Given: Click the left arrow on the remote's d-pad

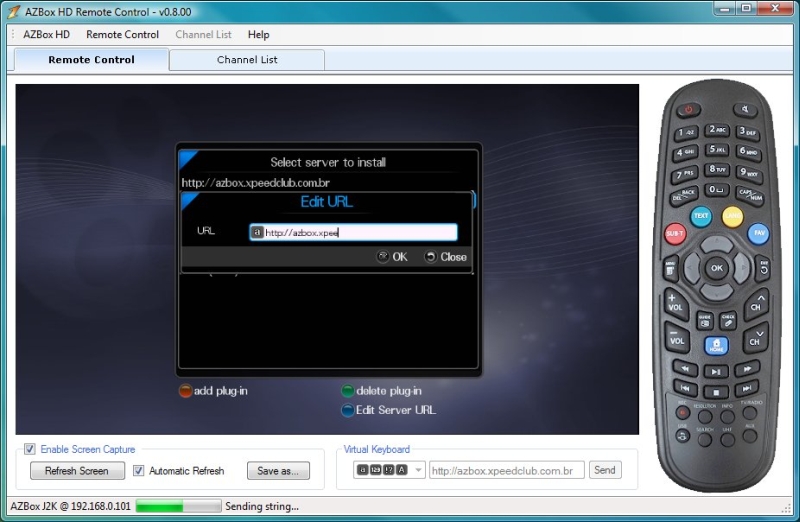Looking at the screenshot, I should (x=692, y=268).
